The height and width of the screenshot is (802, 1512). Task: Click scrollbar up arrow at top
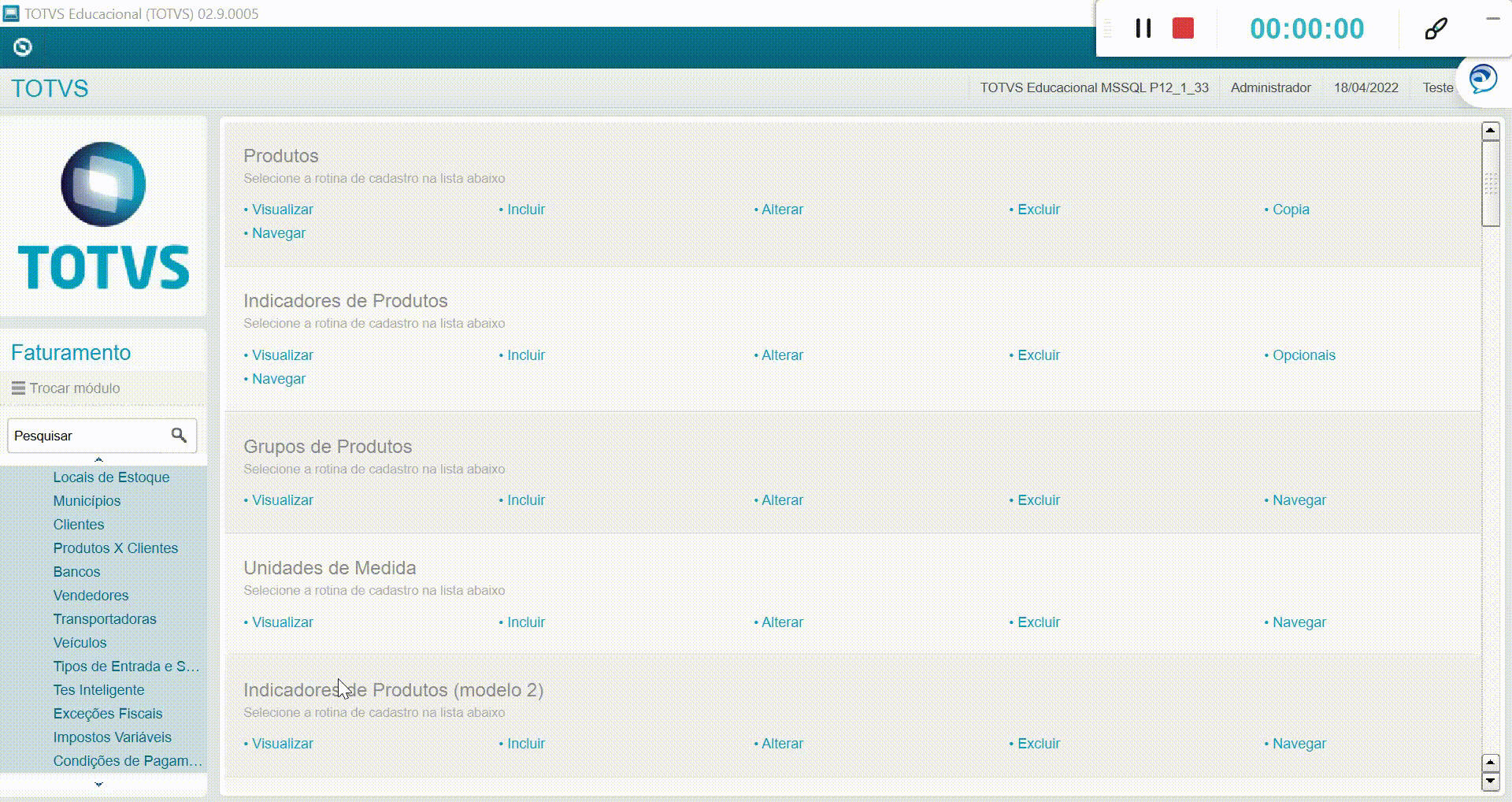point(1490,131)
